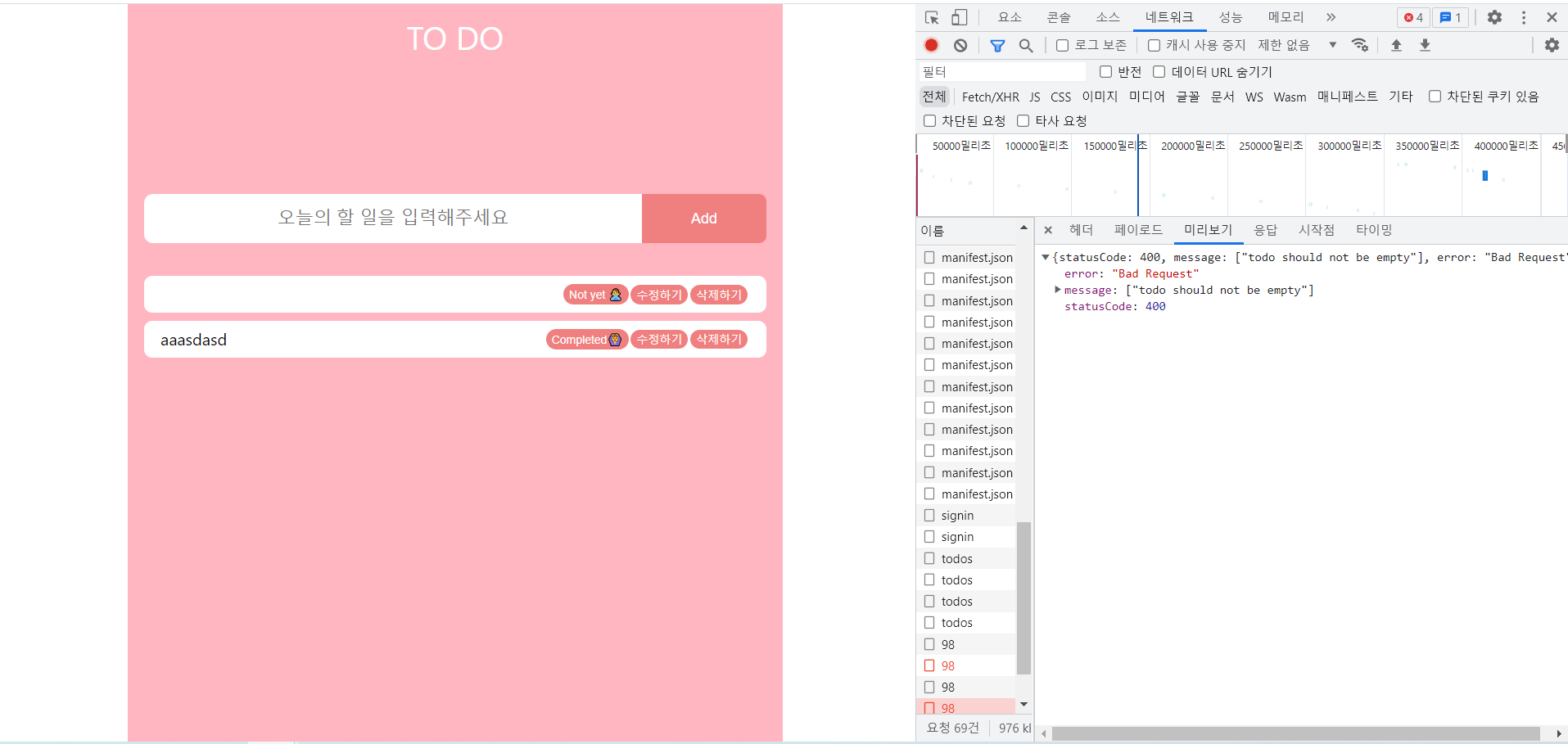Open the 타이밍 request detail tab

tap(1374, 230)
